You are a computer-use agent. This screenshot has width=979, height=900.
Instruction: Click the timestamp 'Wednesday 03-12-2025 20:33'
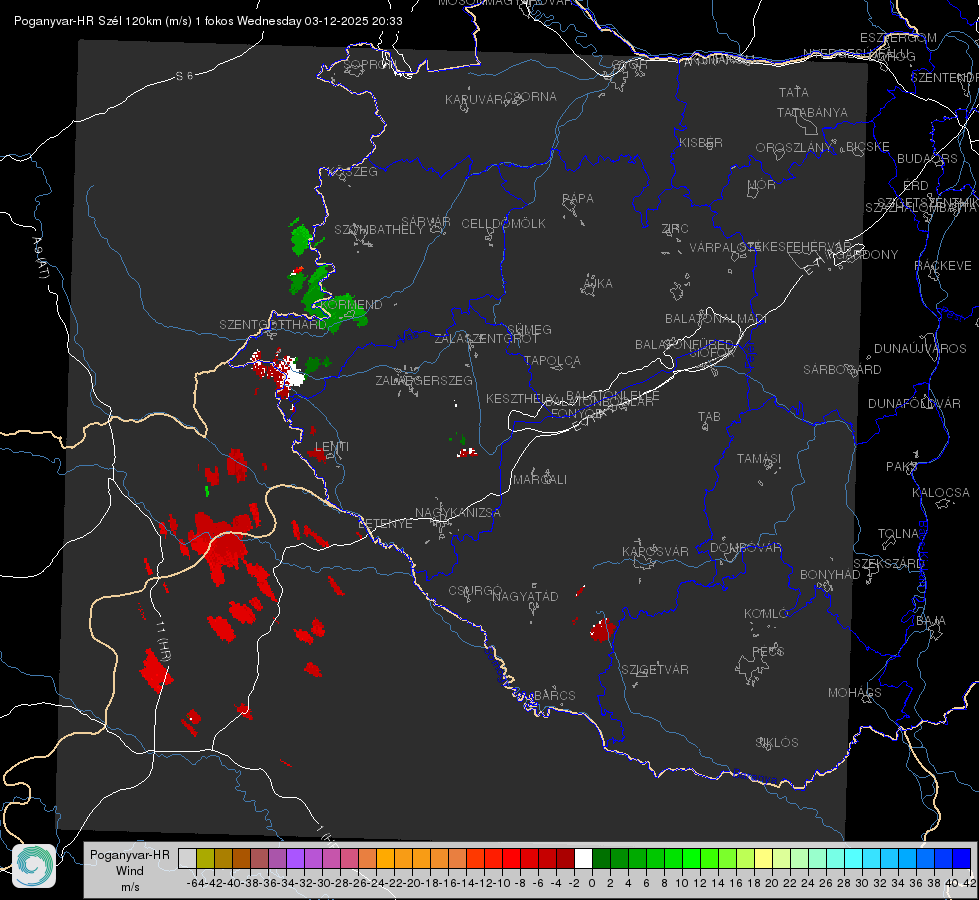tap(320, 21)
